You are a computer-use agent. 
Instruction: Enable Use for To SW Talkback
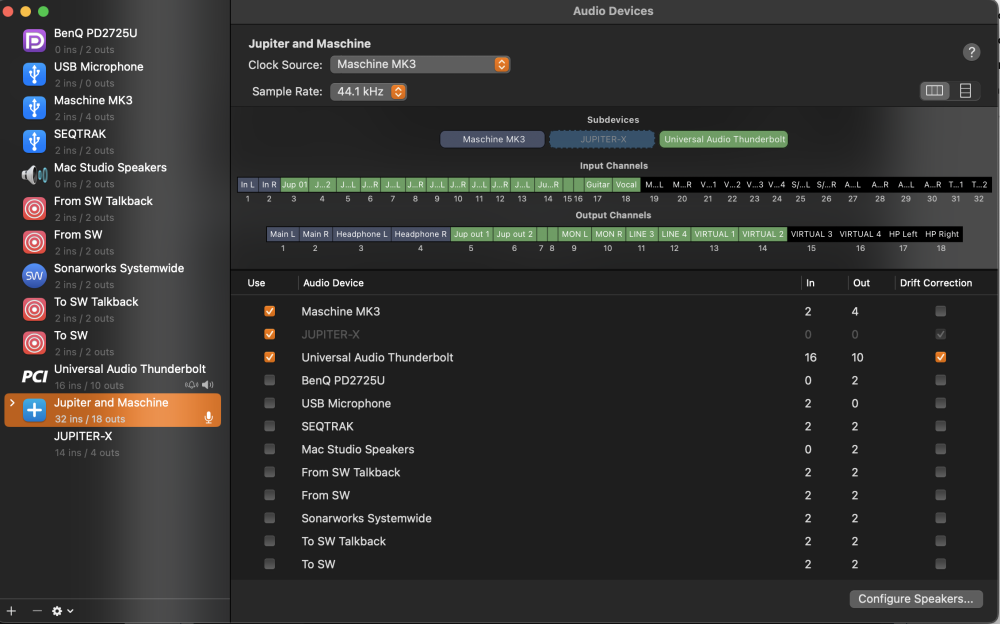pos(270,541)
